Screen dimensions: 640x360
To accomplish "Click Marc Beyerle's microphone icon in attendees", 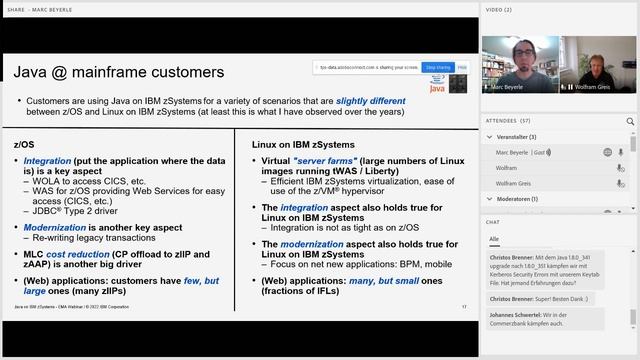I will (x=620, y=152).
